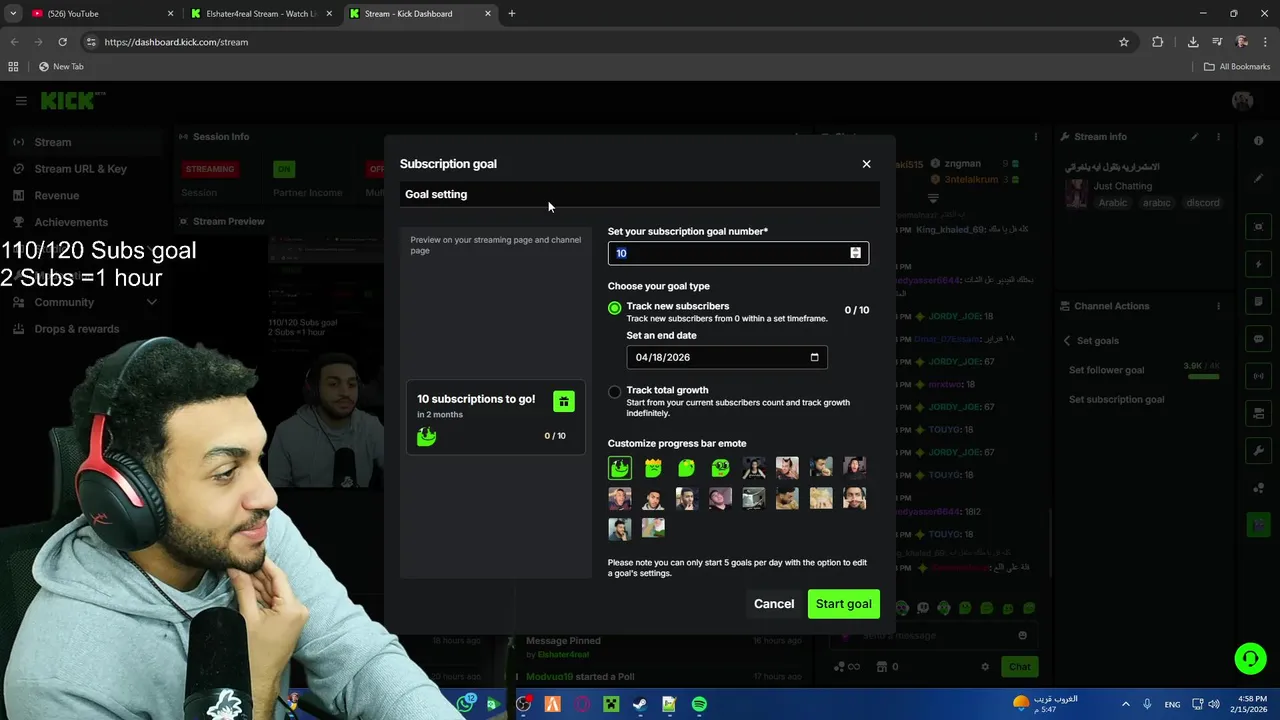Open the browser downloads panel

1193,42
